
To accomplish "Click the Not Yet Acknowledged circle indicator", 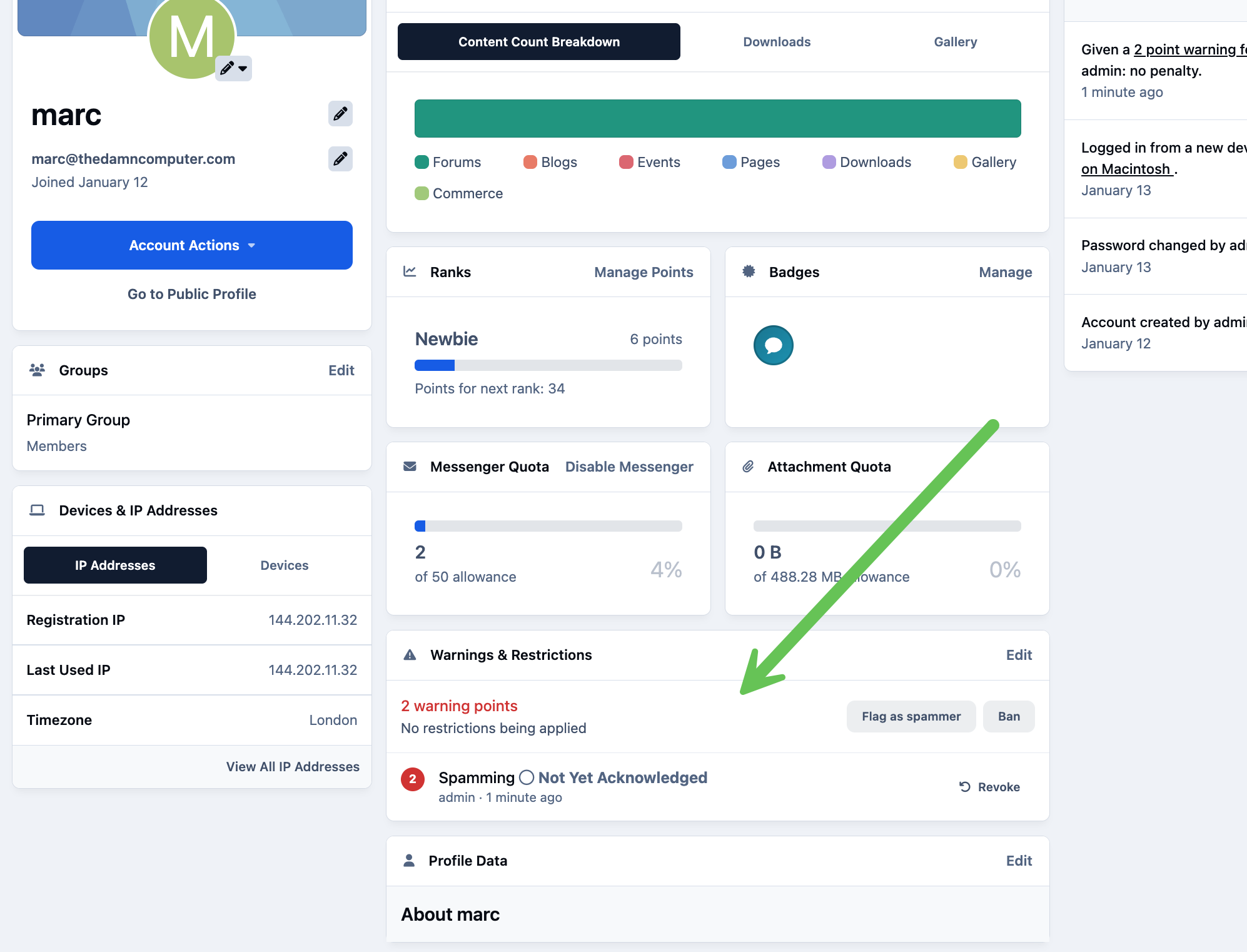I will [527, 777].
